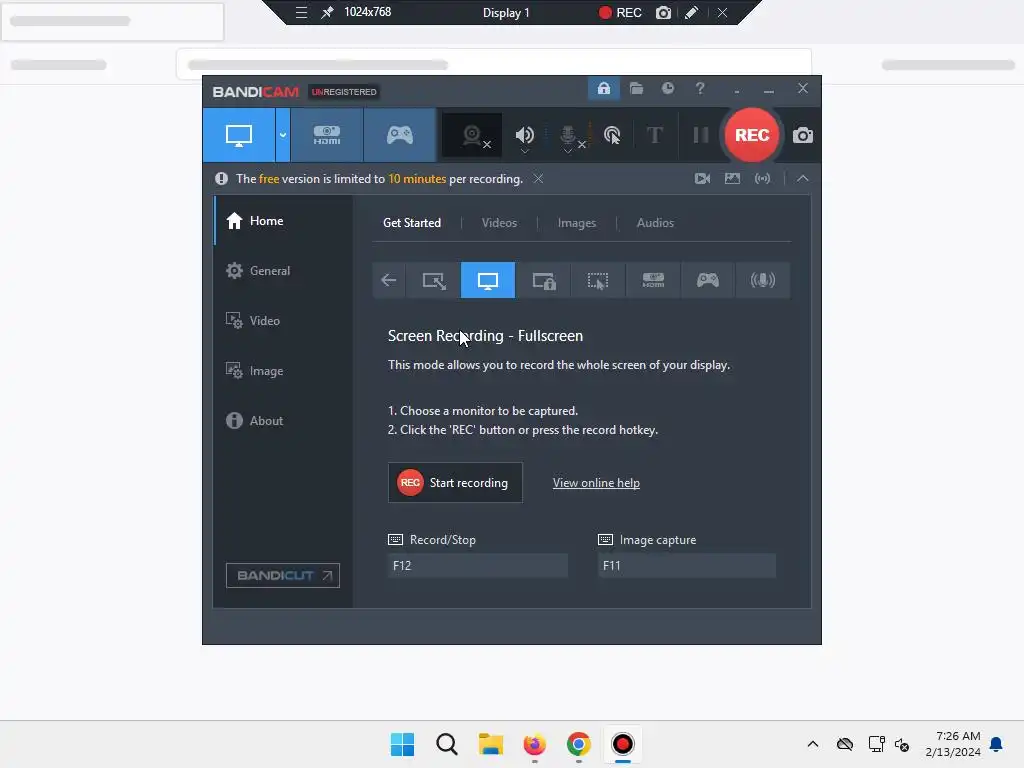Viewport: 1024px width, 768px height.
Task: Click the BANDICUT button
Action: [x=283, y=575]
